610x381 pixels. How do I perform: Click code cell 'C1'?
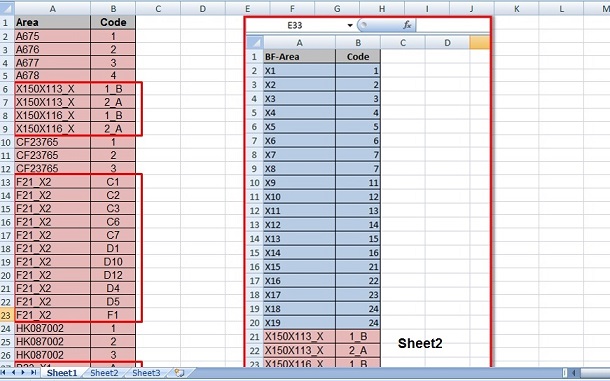point(113,182)
